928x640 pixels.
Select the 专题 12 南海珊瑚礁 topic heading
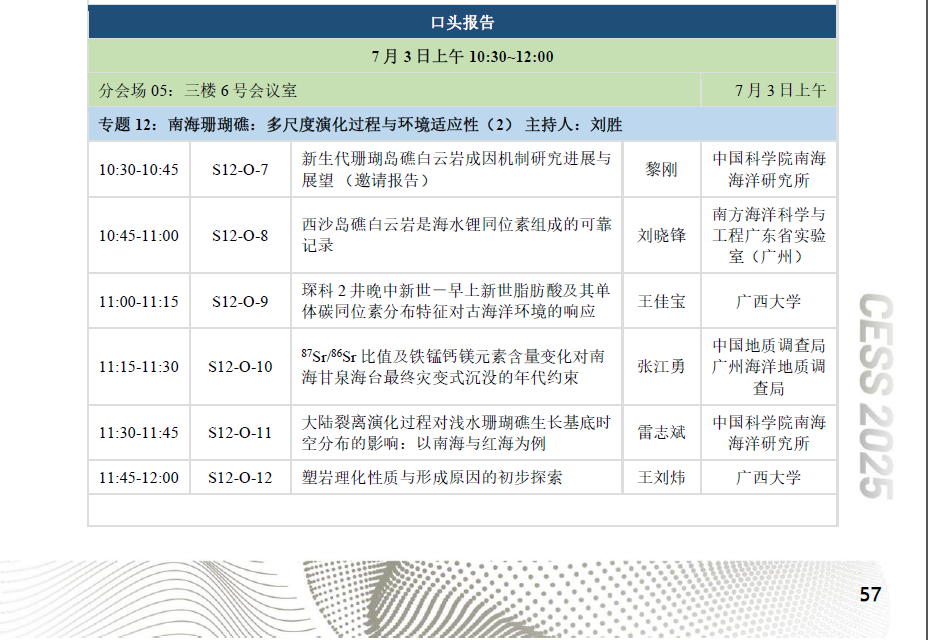point(360,125)
